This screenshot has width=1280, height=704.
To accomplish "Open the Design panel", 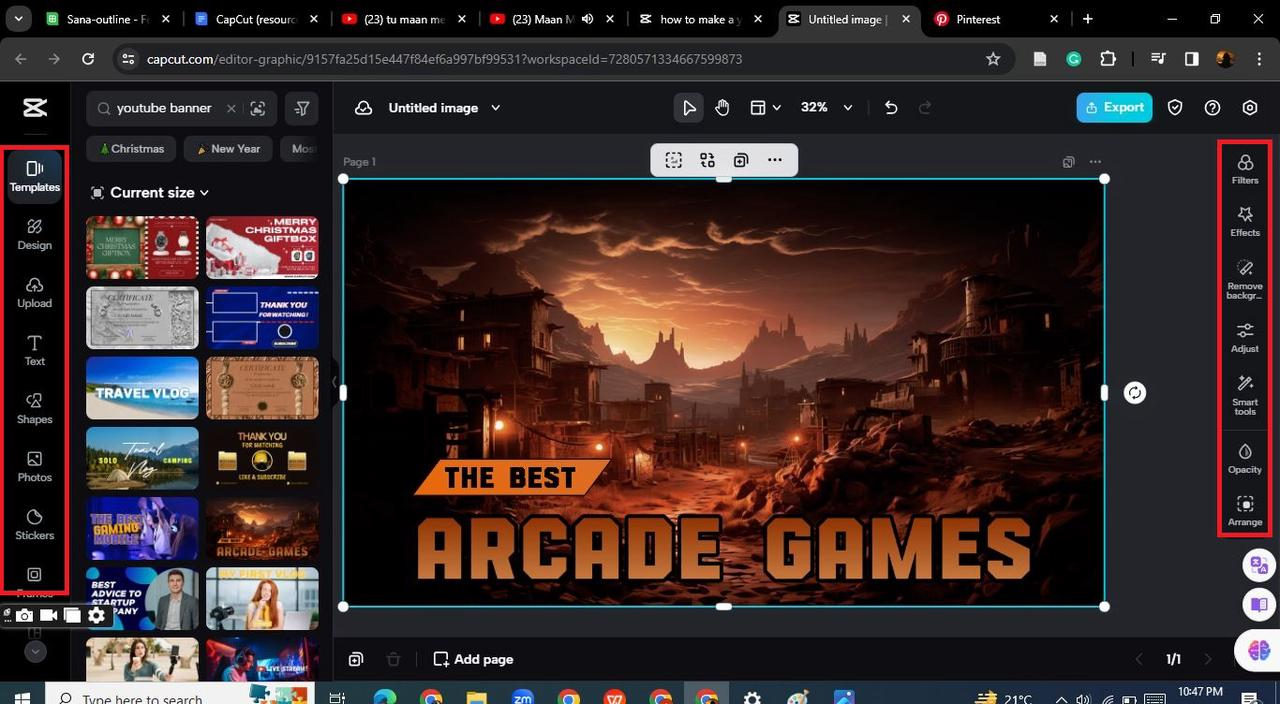I will point(35,234).
